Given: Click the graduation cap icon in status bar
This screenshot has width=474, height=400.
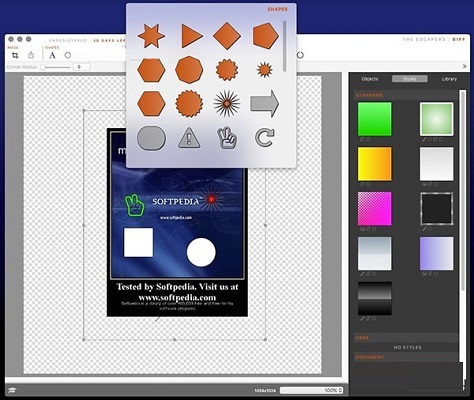Looking at the screenshot, I should (x=13, y=390).
